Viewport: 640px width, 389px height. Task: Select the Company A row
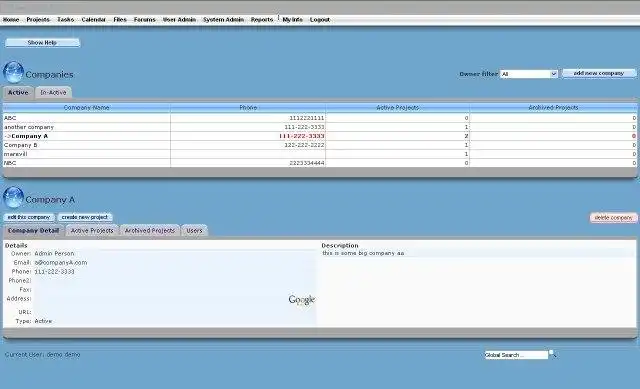[320, 136]
